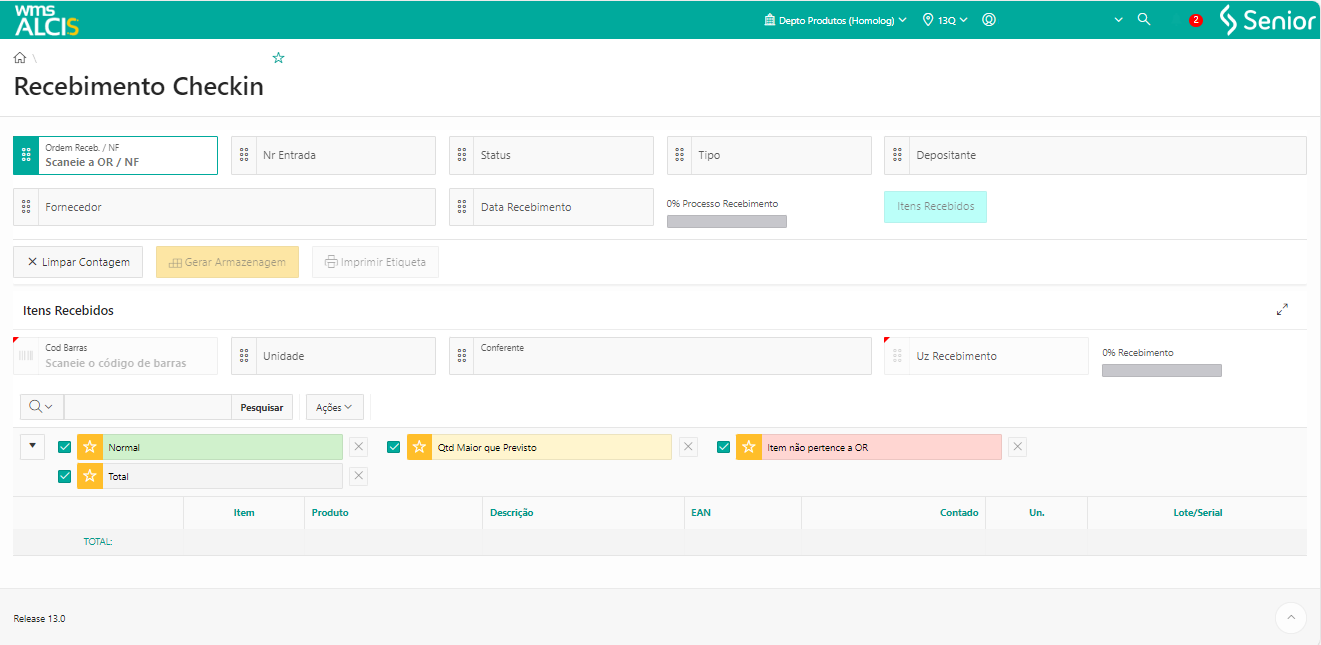Open notifications badge showing 2
Viewport: 1321px width, 645px height.
click(x=1195, y=20)
